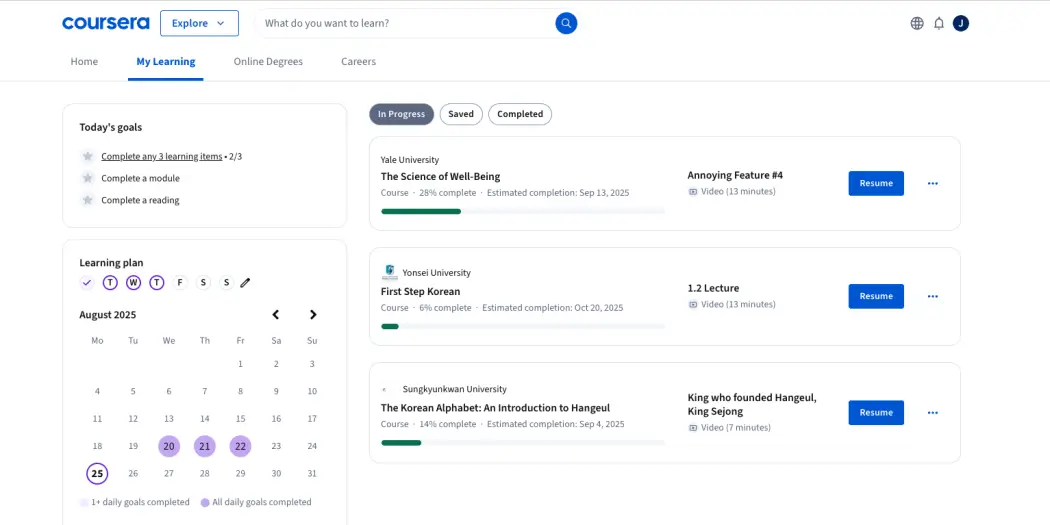The image size is (1050, 525).
Task: Go to next month in calendar
Action: coord(312,315)
